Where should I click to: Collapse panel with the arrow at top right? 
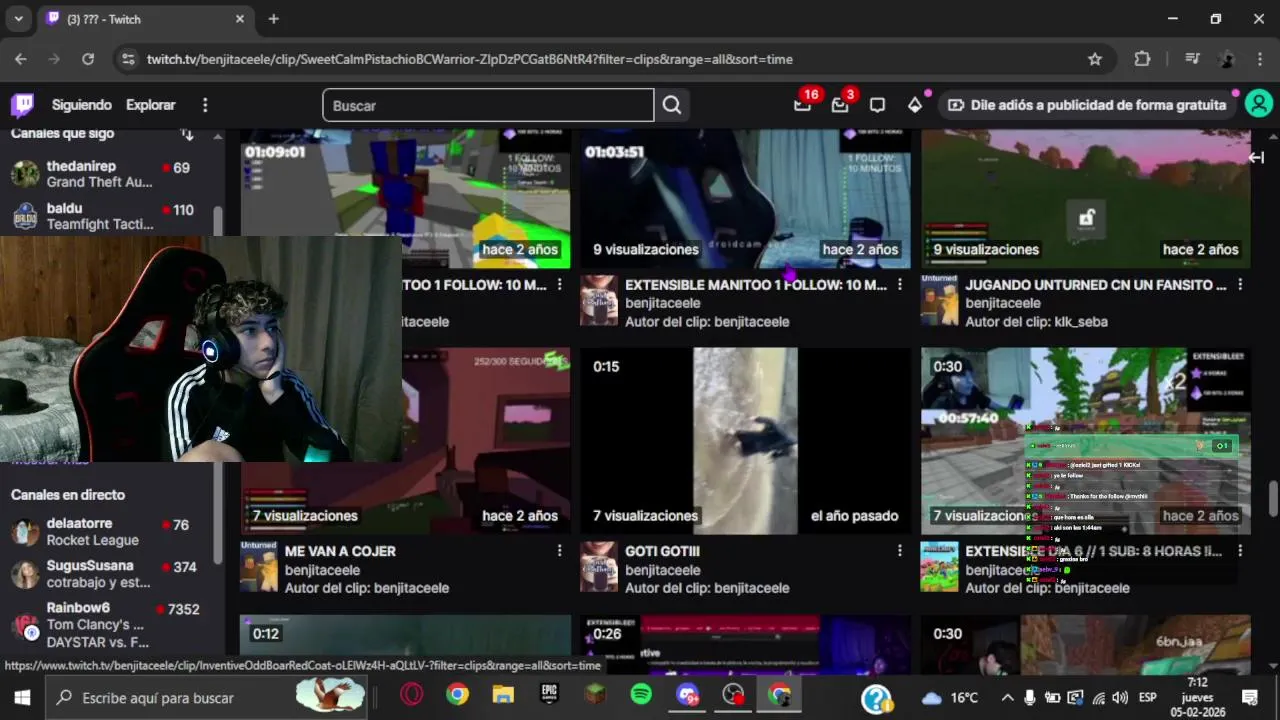pyautogui.click(x=1256, y=157)
